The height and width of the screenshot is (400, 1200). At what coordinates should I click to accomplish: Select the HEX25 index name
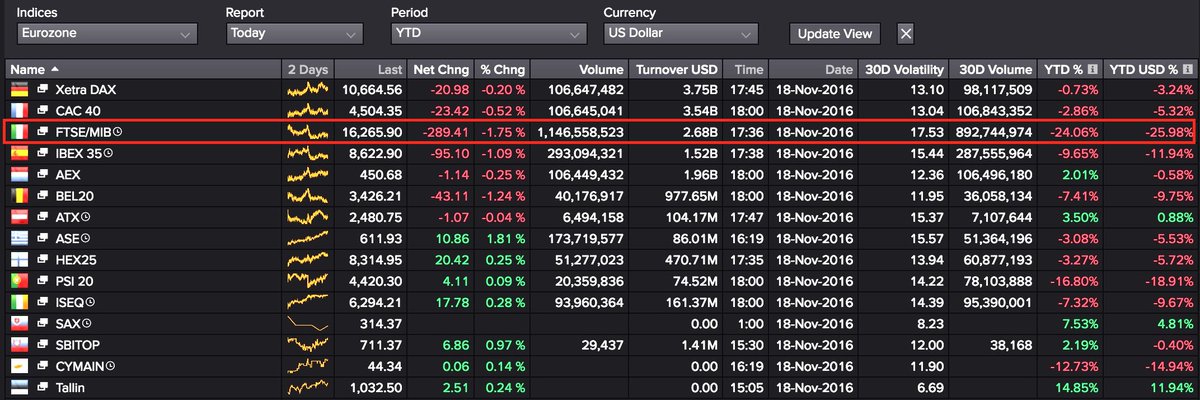[76, 258]
